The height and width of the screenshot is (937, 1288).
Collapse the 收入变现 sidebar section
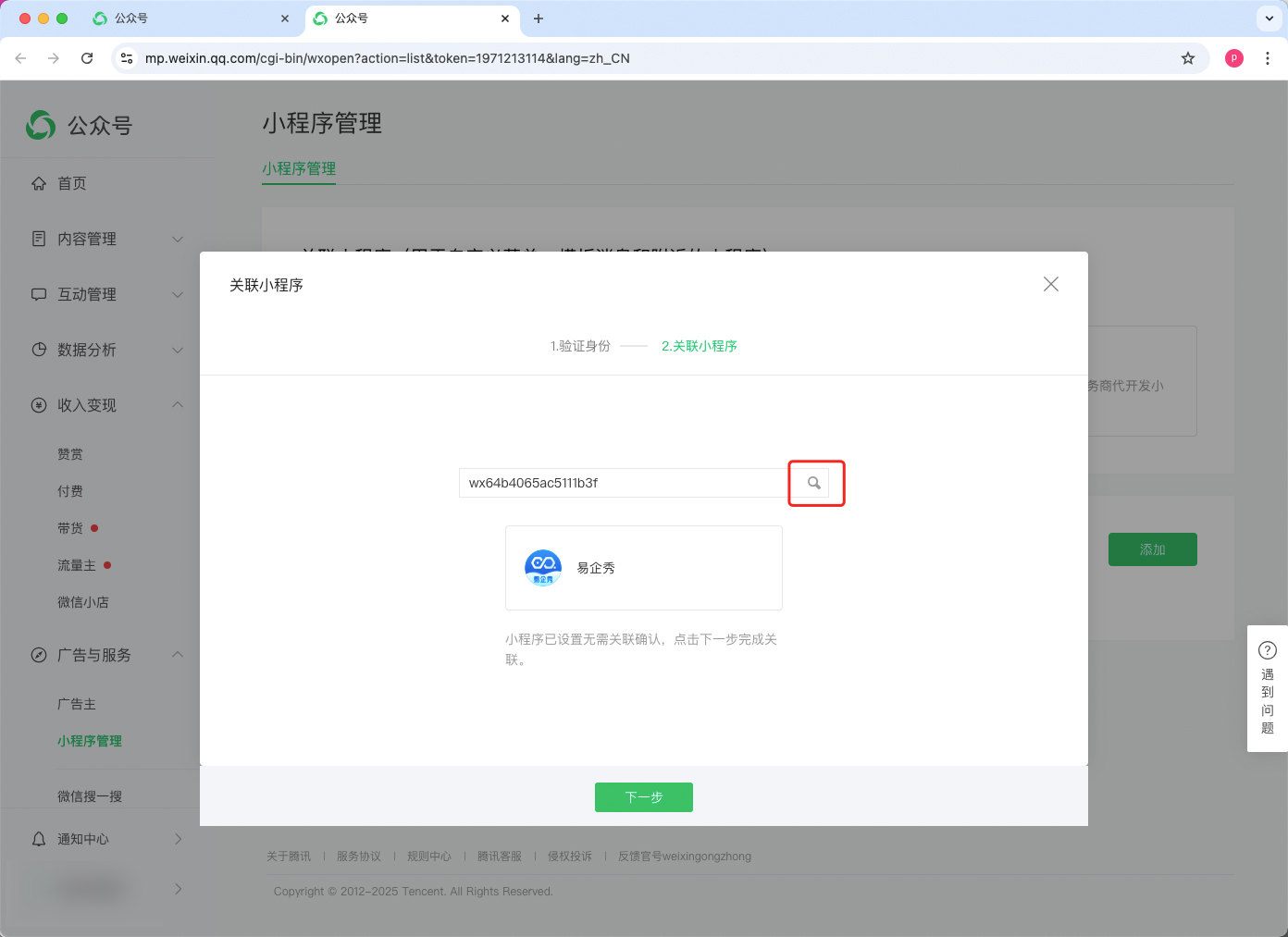(178, 405)
